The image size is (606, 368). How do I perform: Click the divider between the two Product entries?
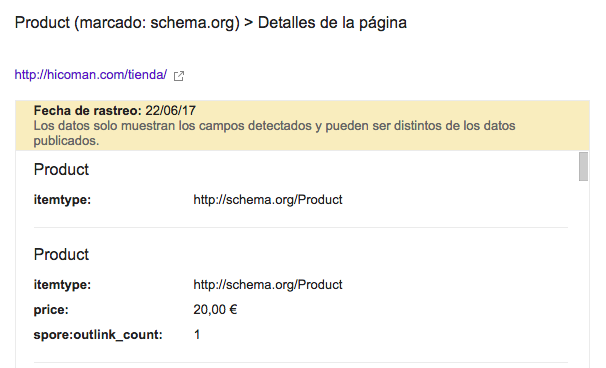(x=301, y=228)
